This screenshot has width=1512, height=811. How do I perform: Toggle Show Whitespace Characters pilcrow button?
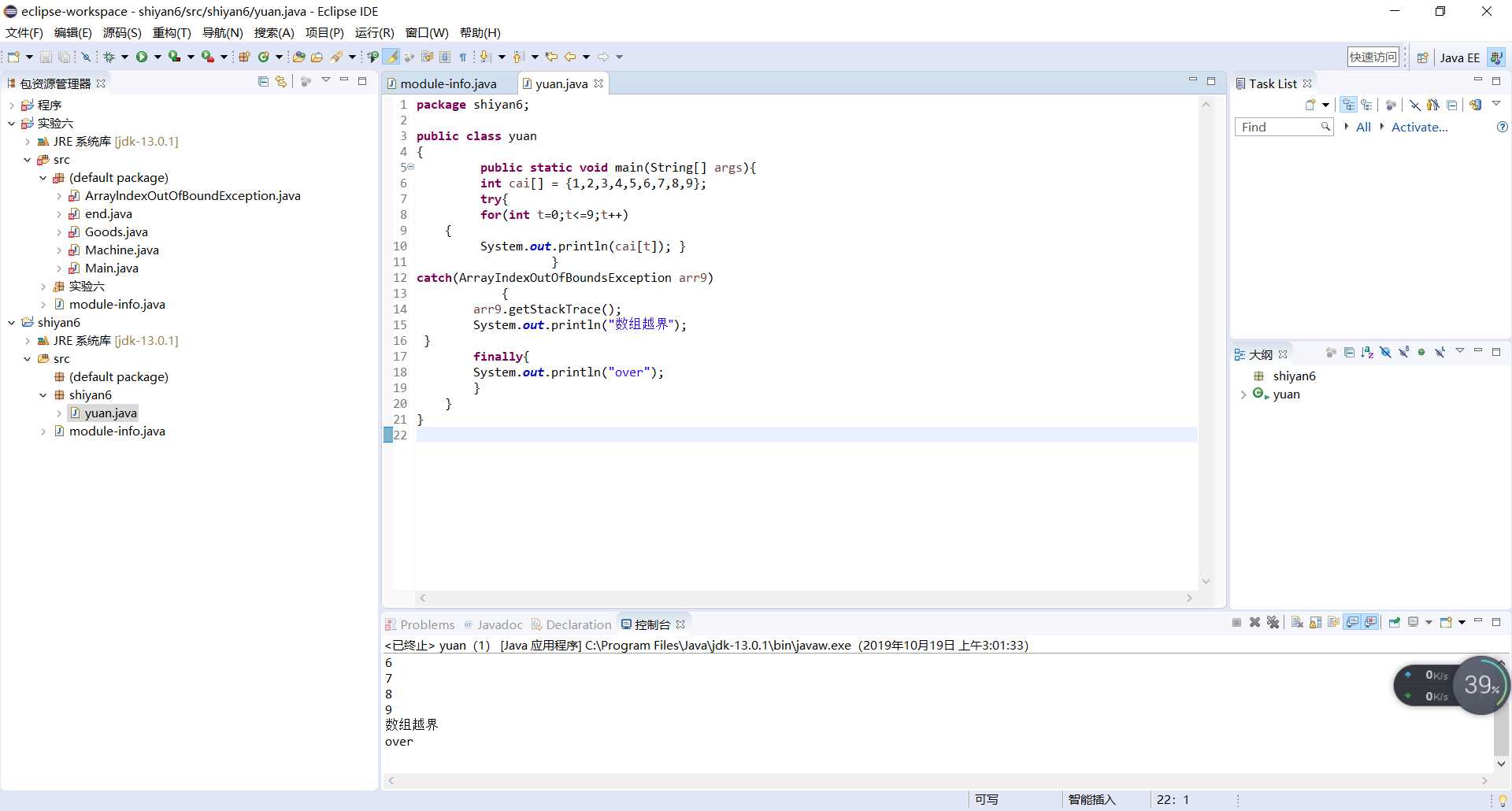pos(463,57)
